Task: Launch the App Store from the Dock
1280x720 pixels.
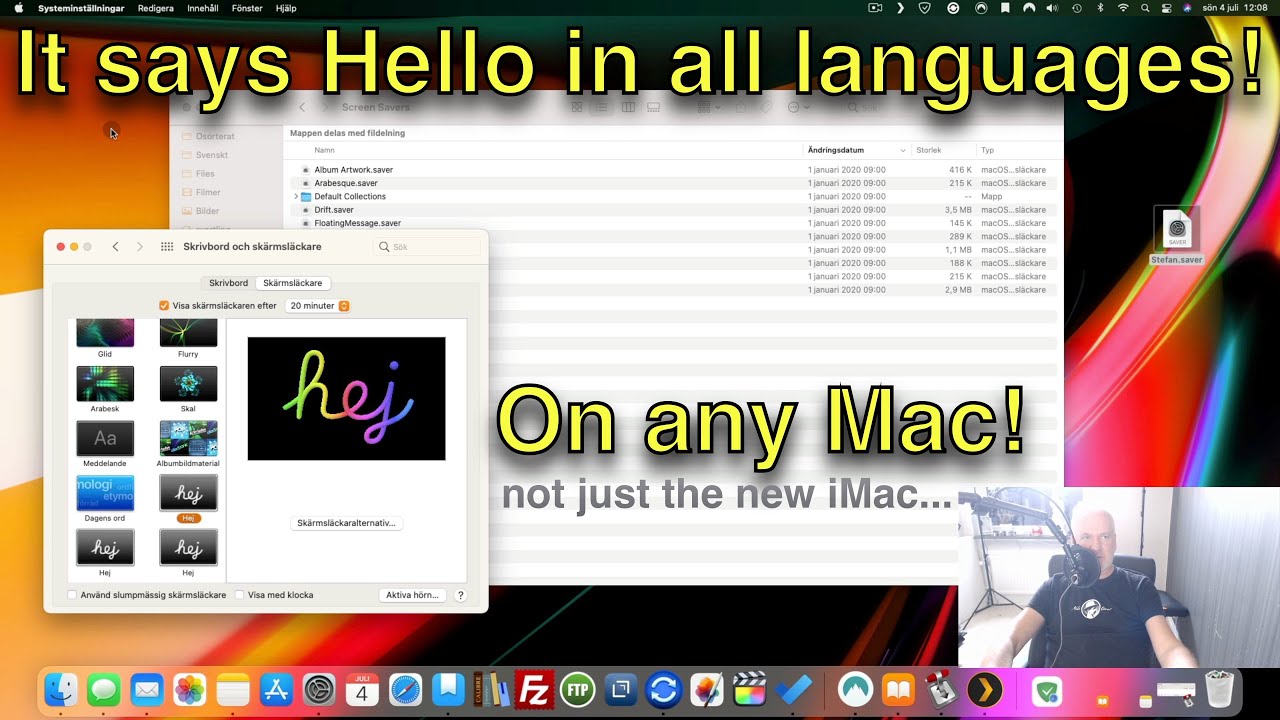Action: coord(276,689)
